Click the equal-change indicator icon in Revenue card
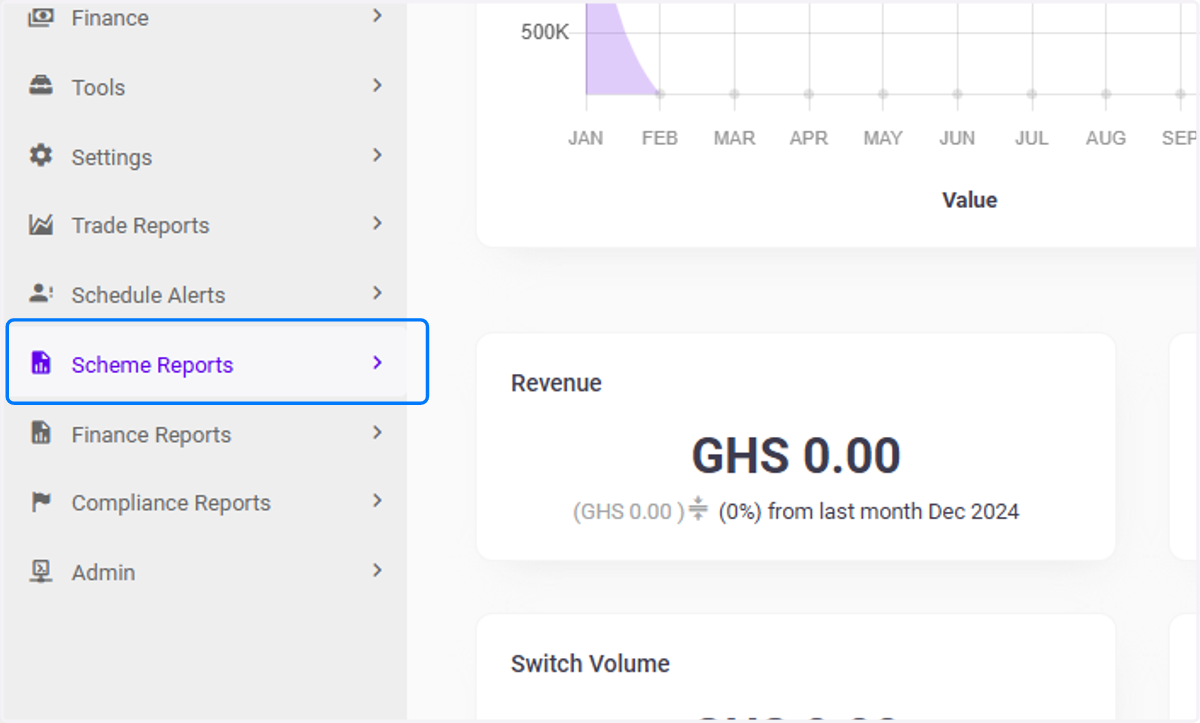1200x723 pixels. 698,510
